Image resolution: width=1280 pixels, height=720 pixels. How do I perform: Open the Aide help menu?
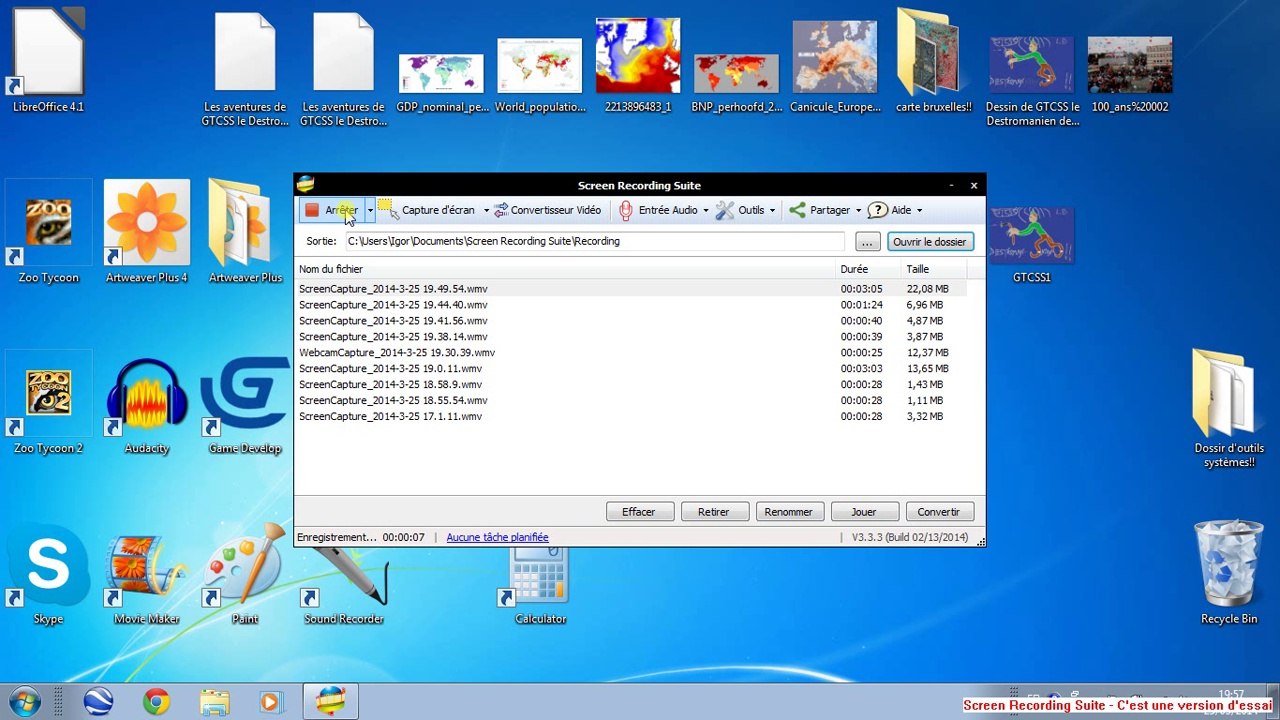[x=889, y=210]
